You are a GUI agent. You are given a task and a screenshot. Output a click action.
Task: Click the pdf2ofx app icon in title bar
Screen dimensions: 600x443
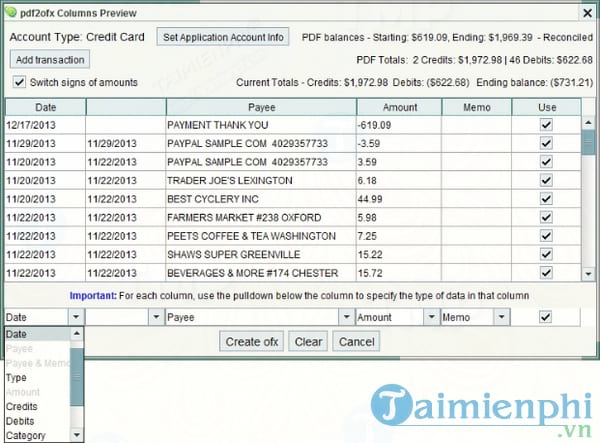(12, 12)
